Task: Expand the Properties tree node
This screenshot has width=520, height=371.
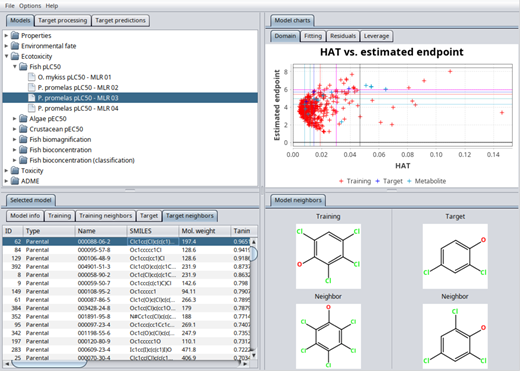Action: (6, 35)
